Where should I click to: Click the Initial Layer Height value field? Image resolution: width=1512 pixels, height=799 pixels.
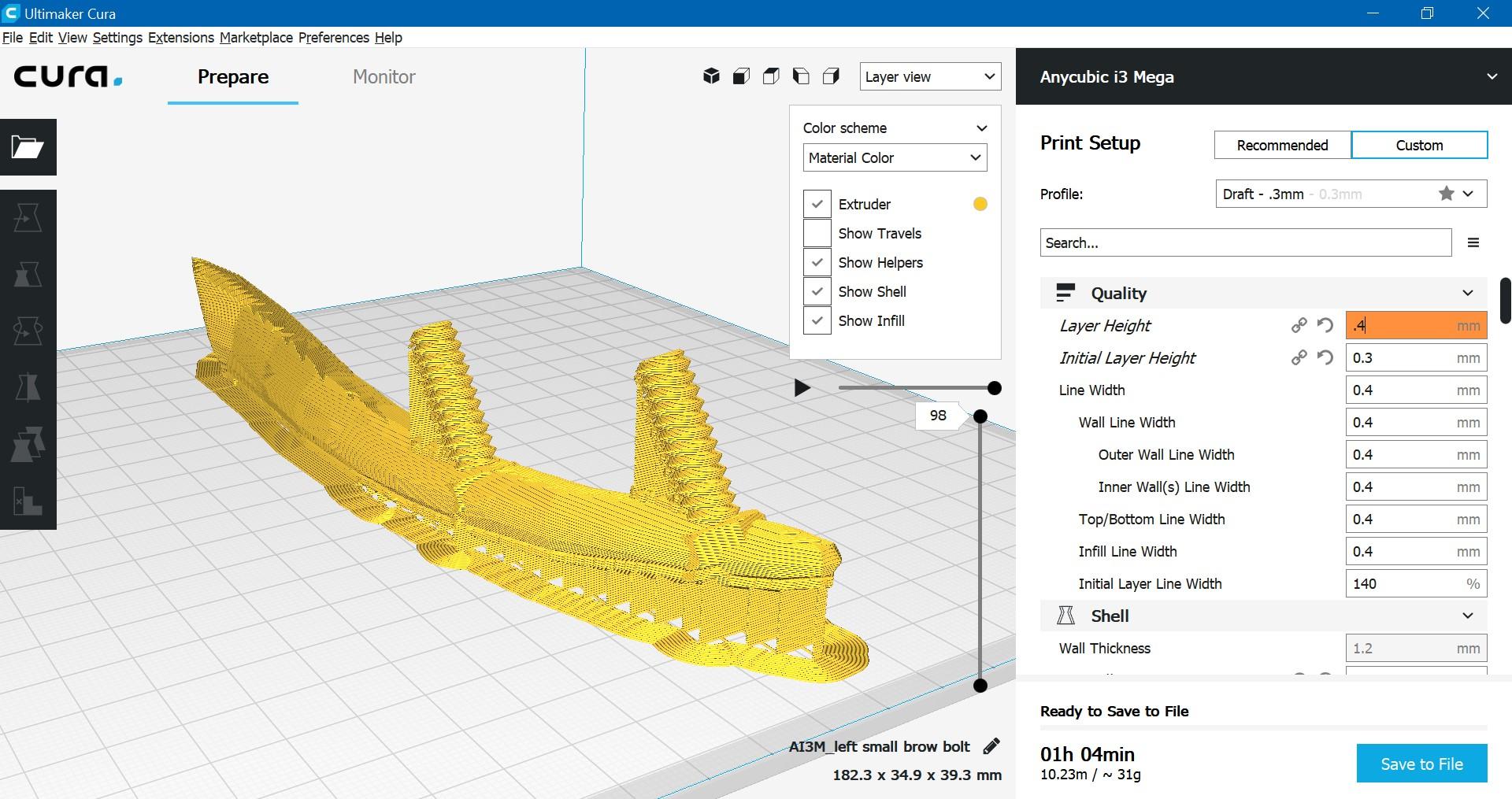[1416, 357]
